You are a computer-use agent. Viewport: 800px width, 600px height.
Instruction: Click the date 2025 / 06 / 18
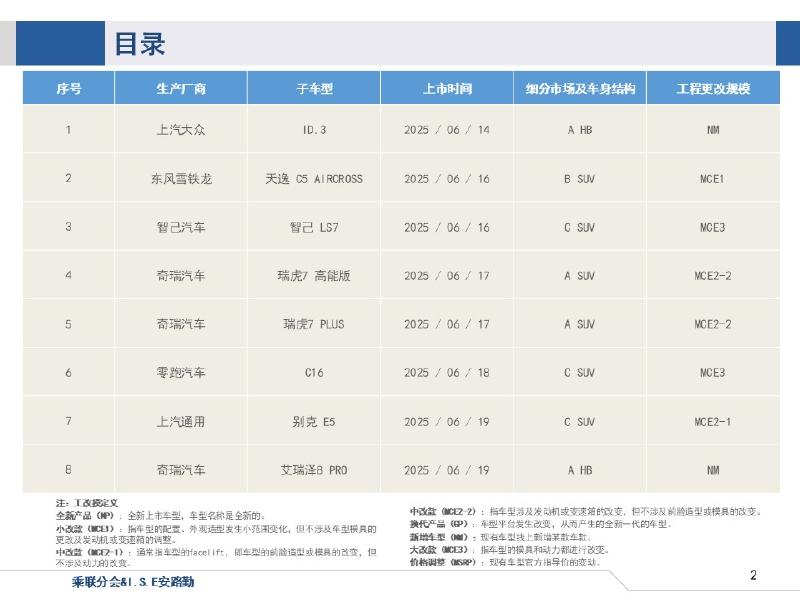447,372
